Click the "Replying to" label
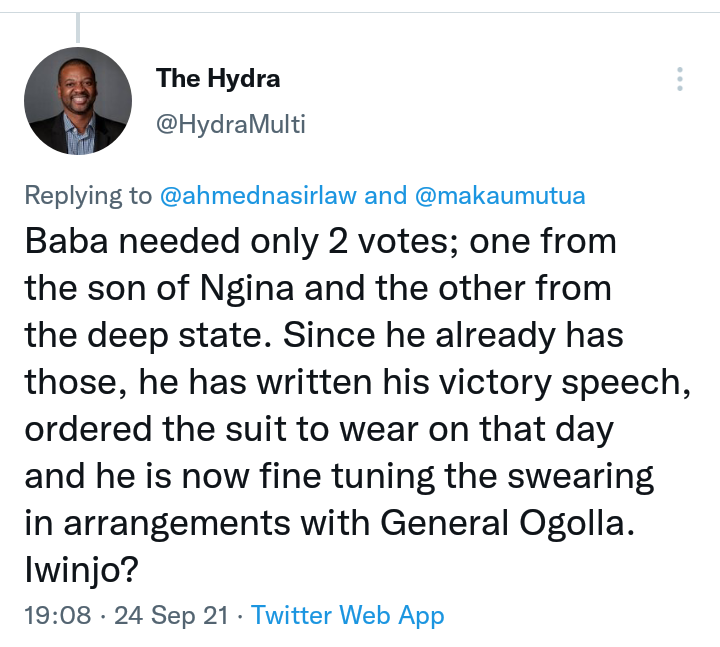720x647 pixels. pos(88,196)
